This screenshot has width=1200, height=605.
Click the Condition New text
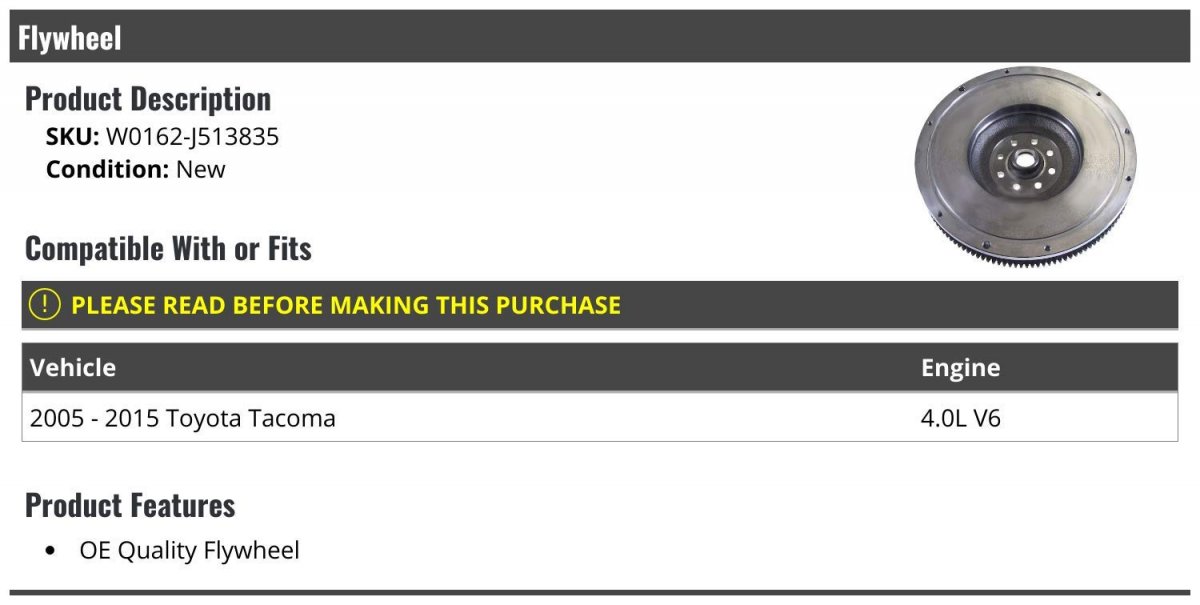(201, 170)
